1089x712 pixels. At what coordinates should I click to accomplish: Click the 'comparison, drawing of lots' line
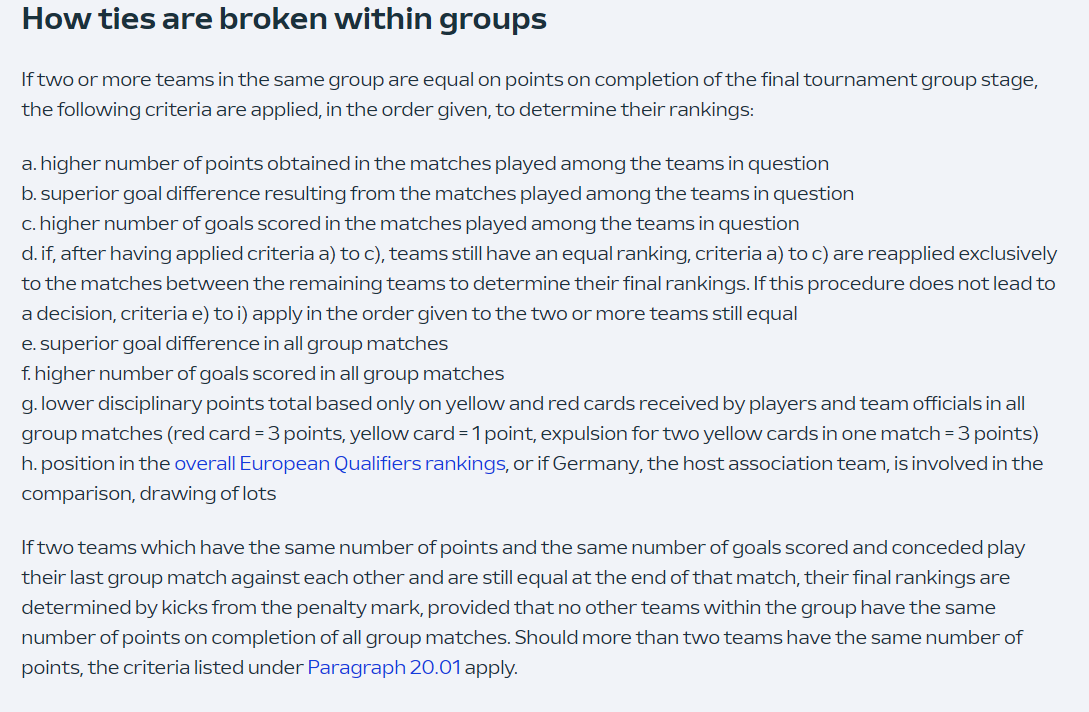point(149,493)
